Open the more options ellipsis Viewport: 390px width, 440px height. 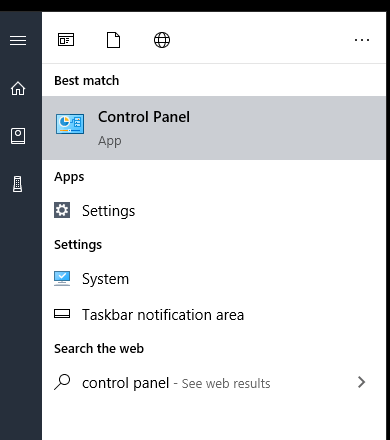point(362,40)
